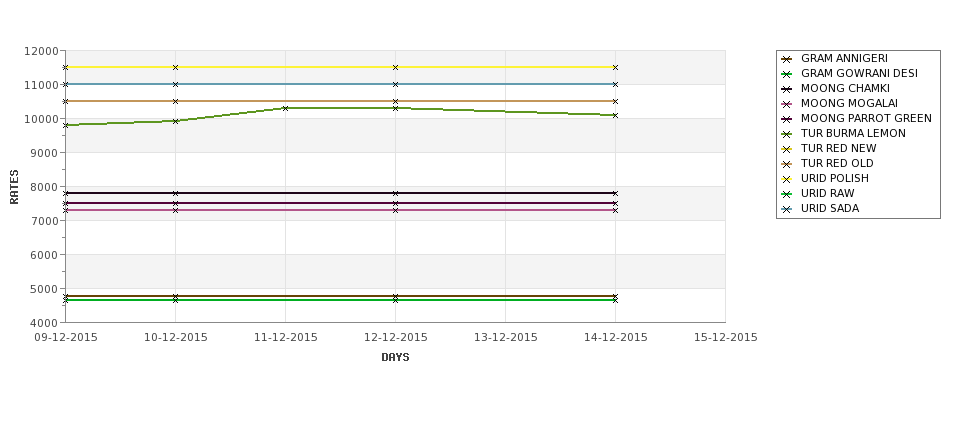Screen dimensions: 975x429
Task: Click the GRAM GOWRANI DESI legend marker
Action: (787, 74)
